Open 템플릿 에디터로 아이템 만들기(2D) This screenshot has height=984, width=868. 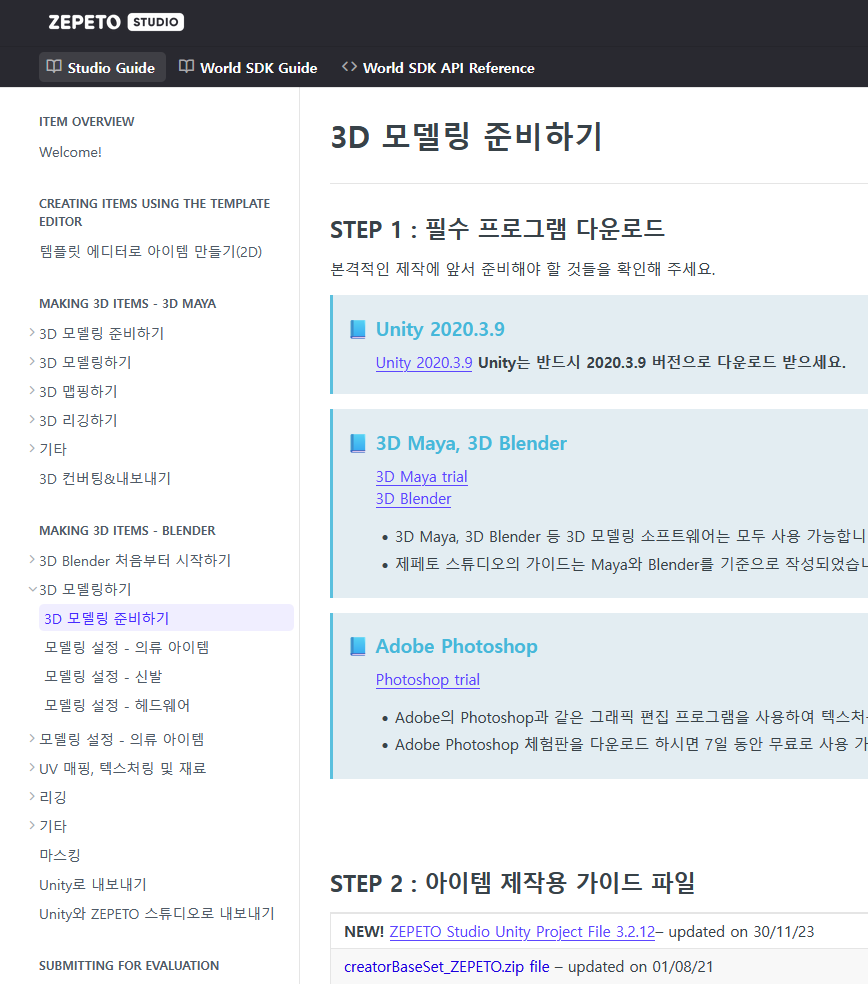(151, 252)
